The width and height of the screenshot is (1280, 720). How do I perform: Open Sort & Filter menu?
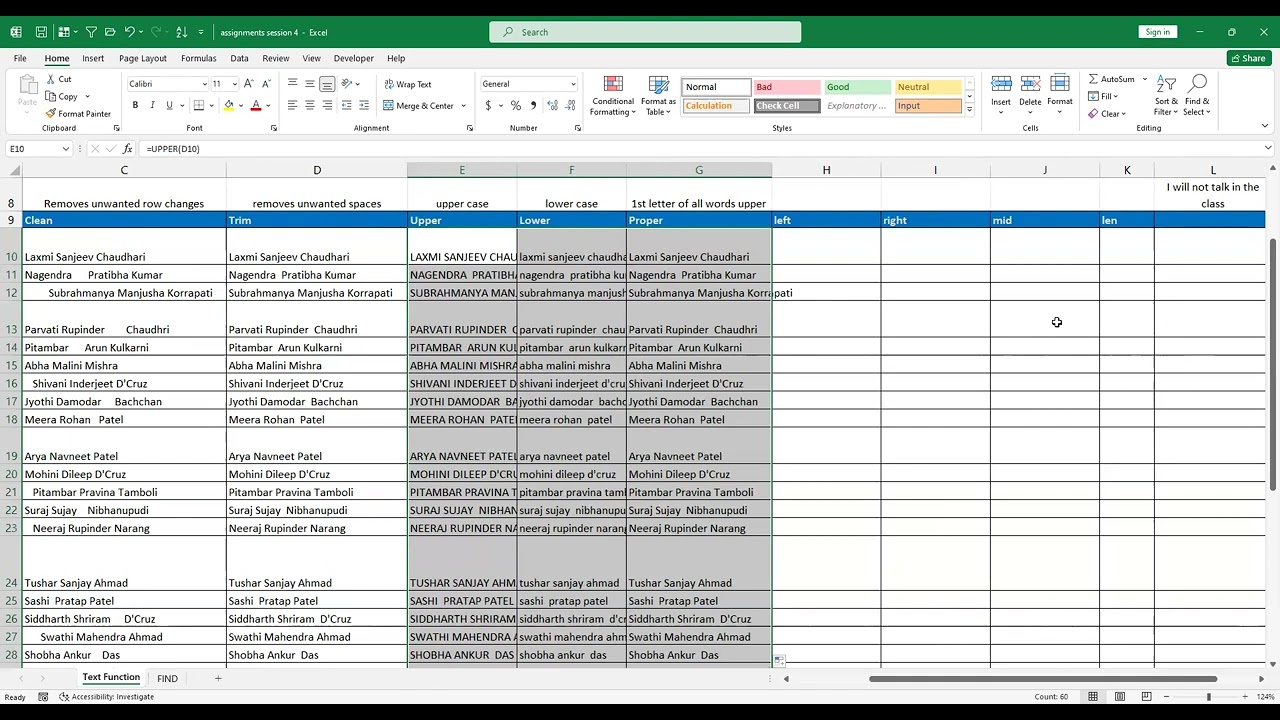point(1166,96)
